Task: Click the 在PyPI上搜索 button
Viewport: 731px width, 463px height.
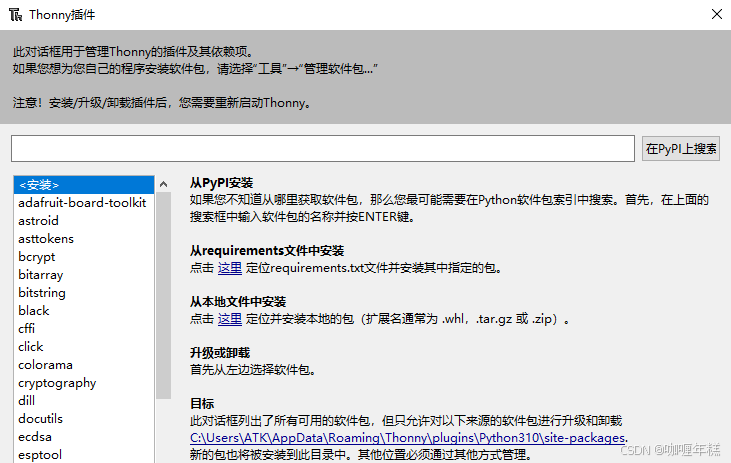Action: tap(681, 149)
